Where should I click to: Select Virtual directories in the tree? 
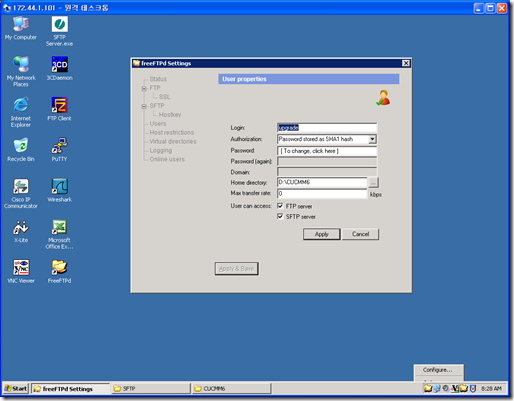click(x=173, y=142)
